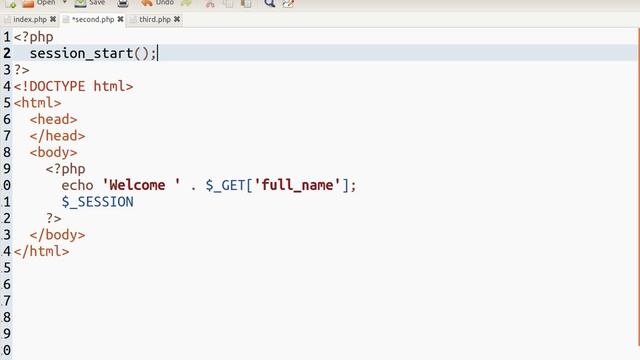The height and width of the screenshot is (360, 640).
Task: Click the echo keyword
Action: (x=78, y=185)
